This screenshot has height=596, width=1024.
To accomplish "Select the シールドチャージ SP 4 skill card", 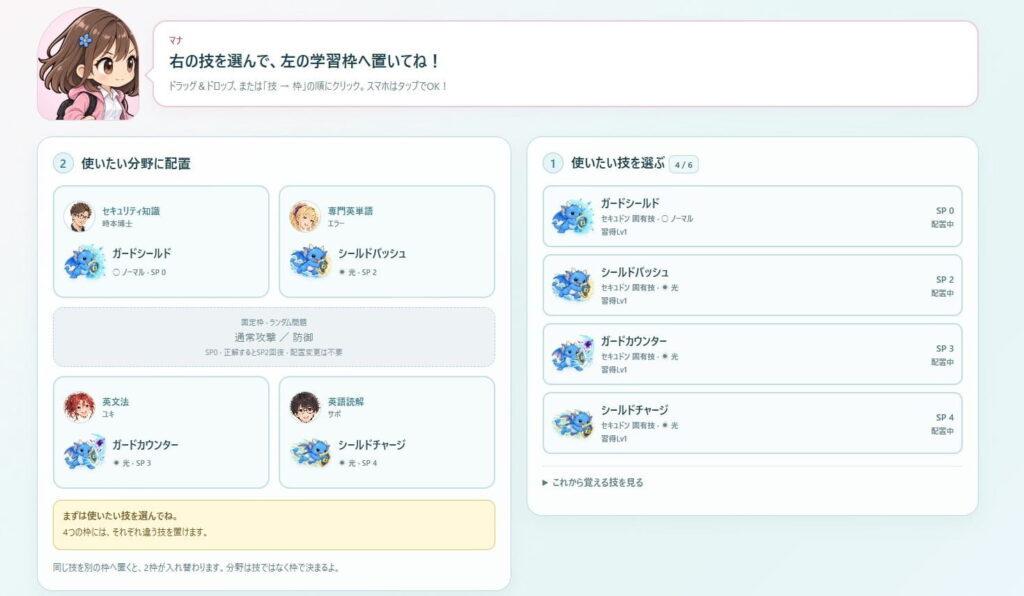I will (752, 423).
